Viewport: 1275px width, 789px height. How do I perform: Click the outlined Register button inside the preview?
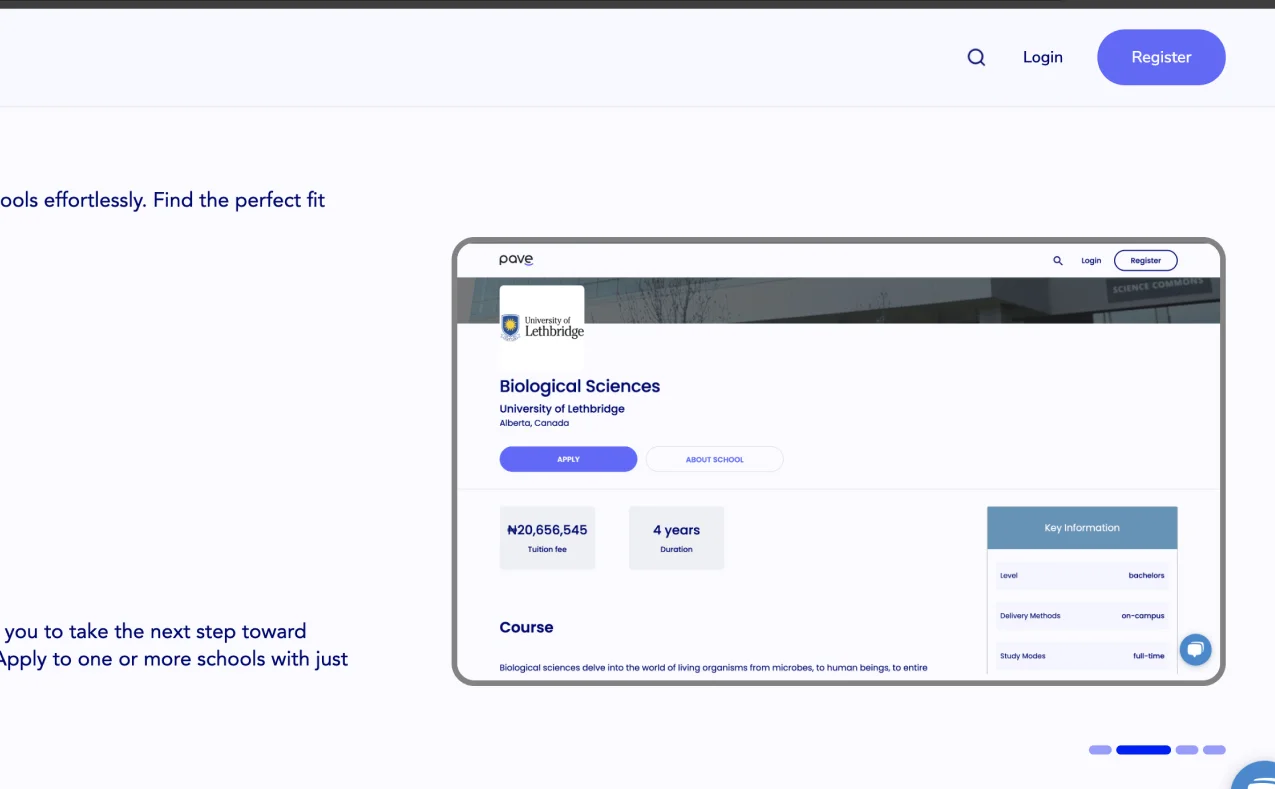(x=1145, y=261)
